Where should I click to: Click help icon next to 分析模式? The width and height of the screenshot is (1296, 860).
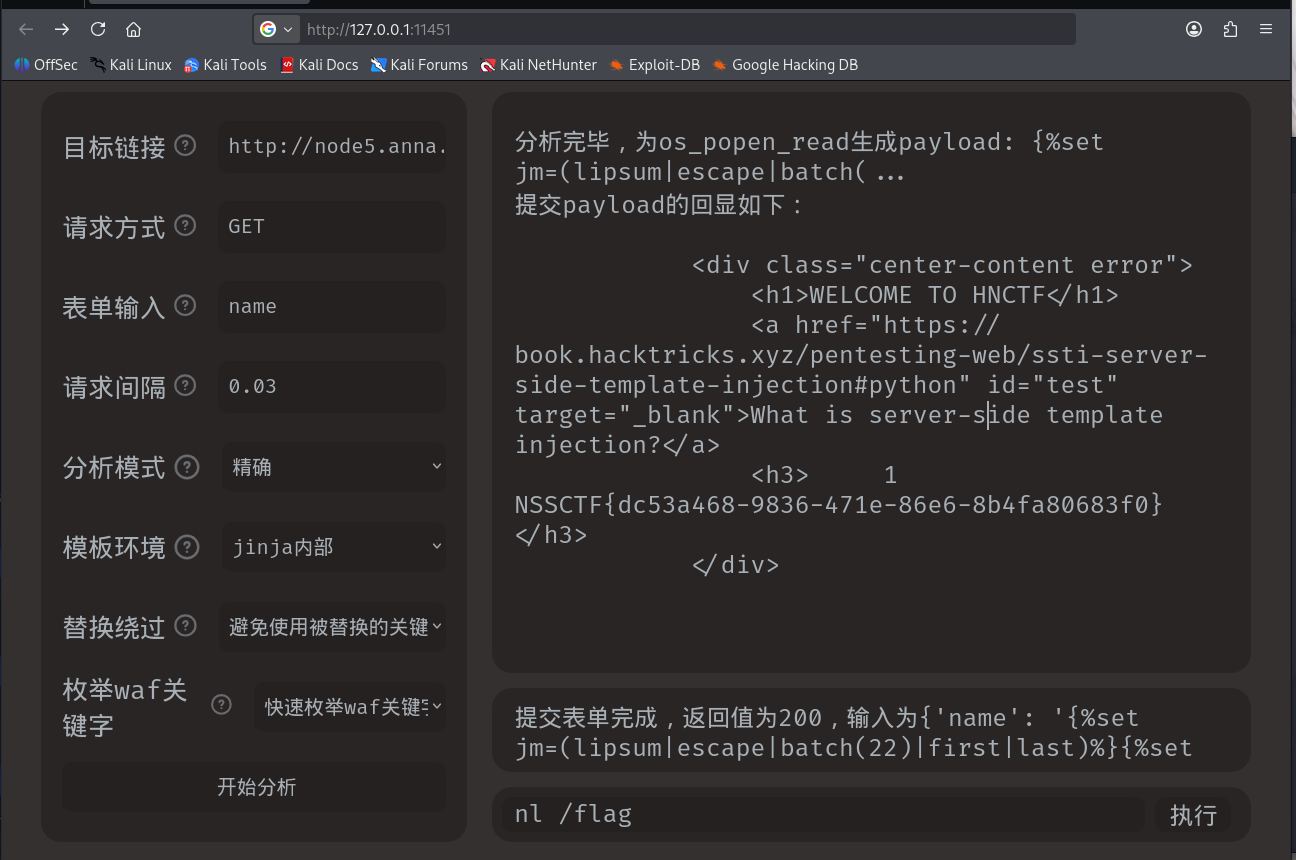185,466
